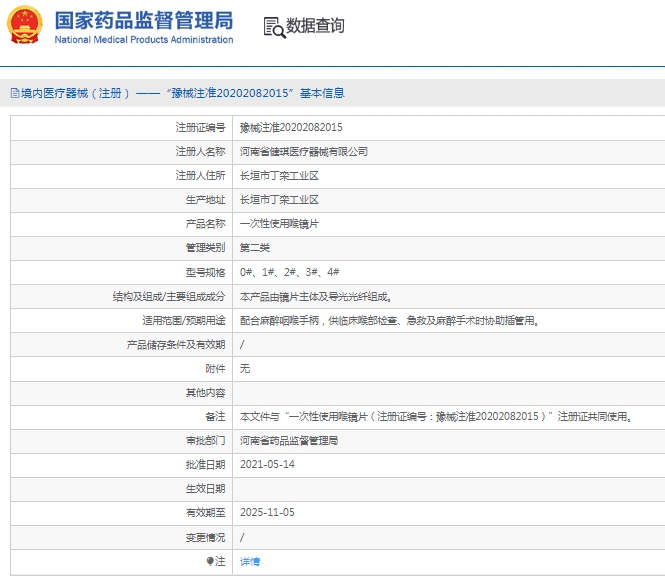
Task: Click the label 附件
Action: (x=215, y=369)
